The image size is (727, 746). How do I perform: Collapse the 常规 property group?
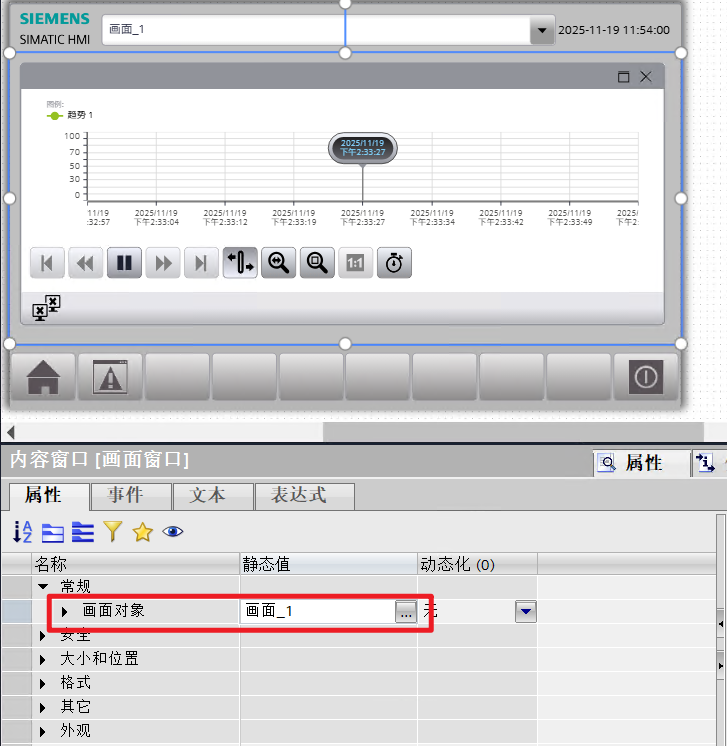click(43, 587)
